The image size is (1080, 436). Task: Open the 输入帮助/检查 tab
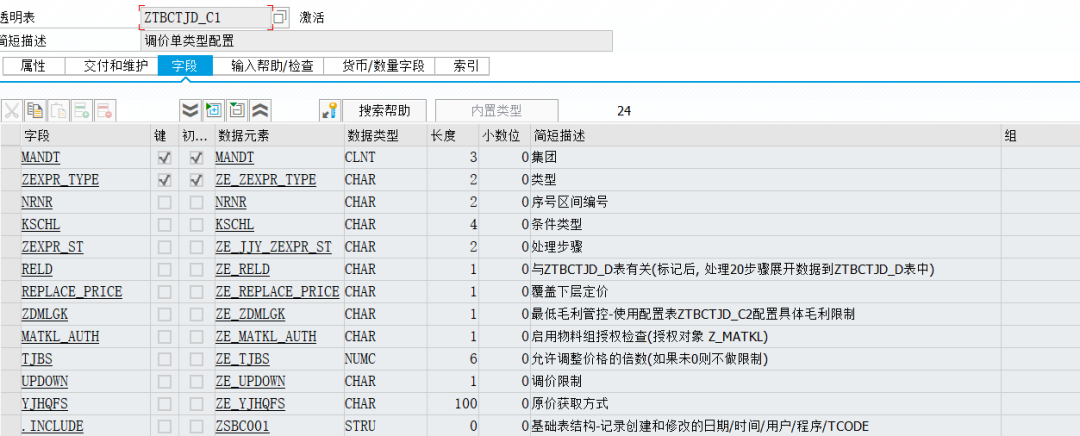click(269, 66)
